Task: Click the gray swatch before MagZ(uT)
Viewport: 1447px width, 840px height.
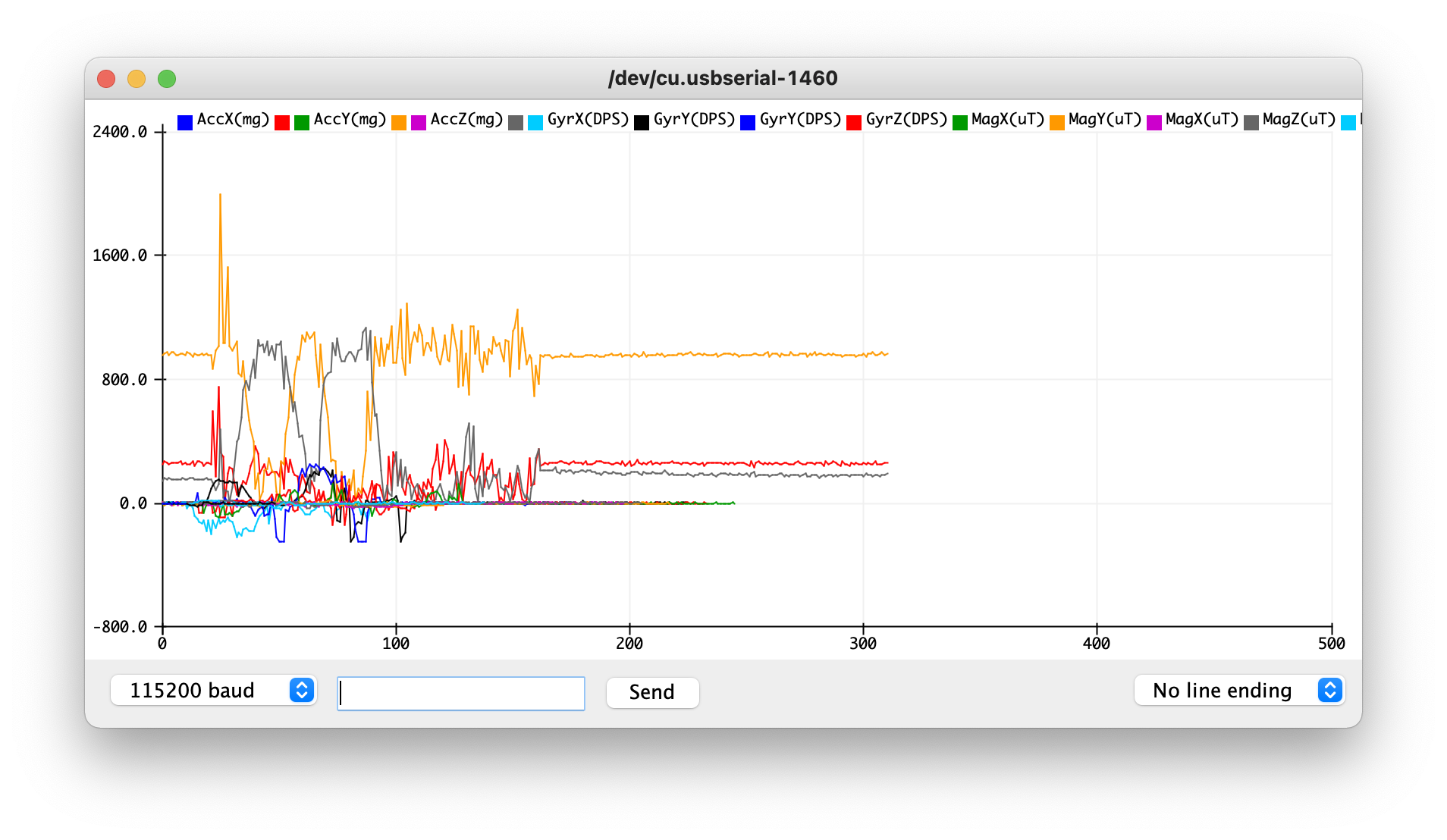Action: [x=1251, y=122]
